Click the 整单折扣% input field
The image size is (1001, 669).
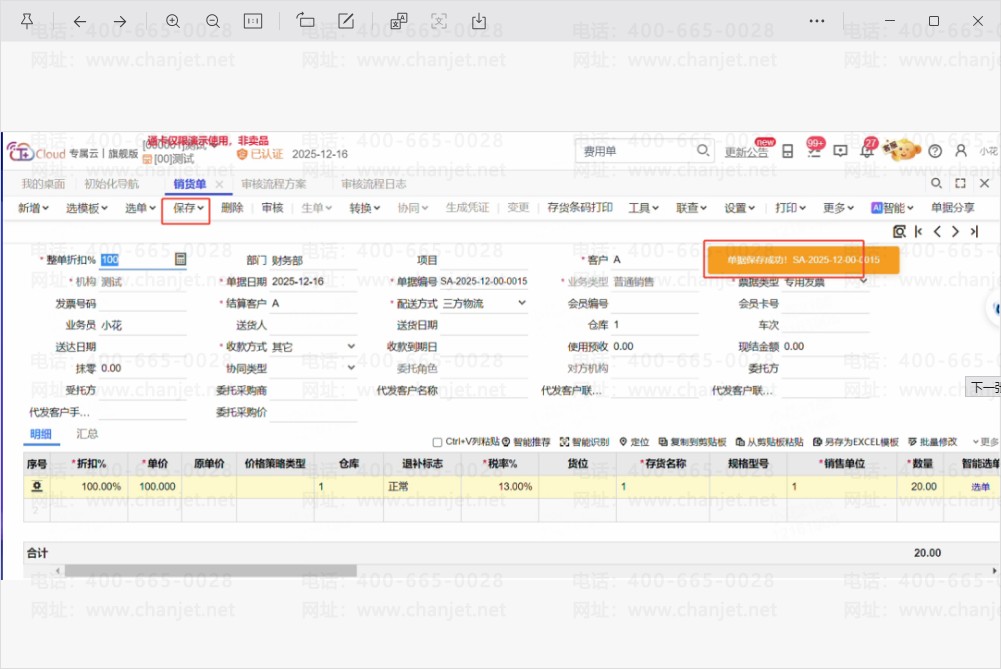137,260
